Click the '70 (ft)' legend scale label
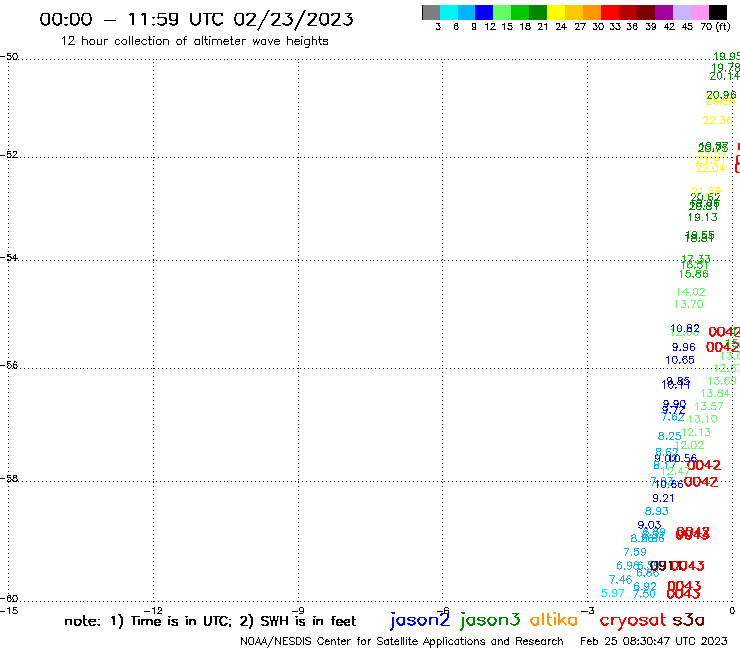The image size is (740, 650). click(715, 27)
